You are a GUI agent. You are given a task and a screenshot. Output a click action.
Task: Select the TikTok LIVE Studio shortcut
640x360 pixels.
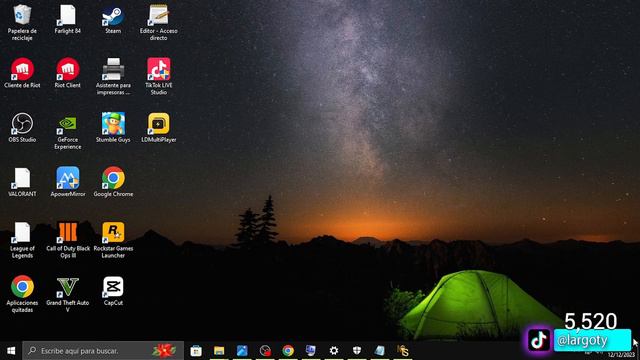(x=159, y=77)
